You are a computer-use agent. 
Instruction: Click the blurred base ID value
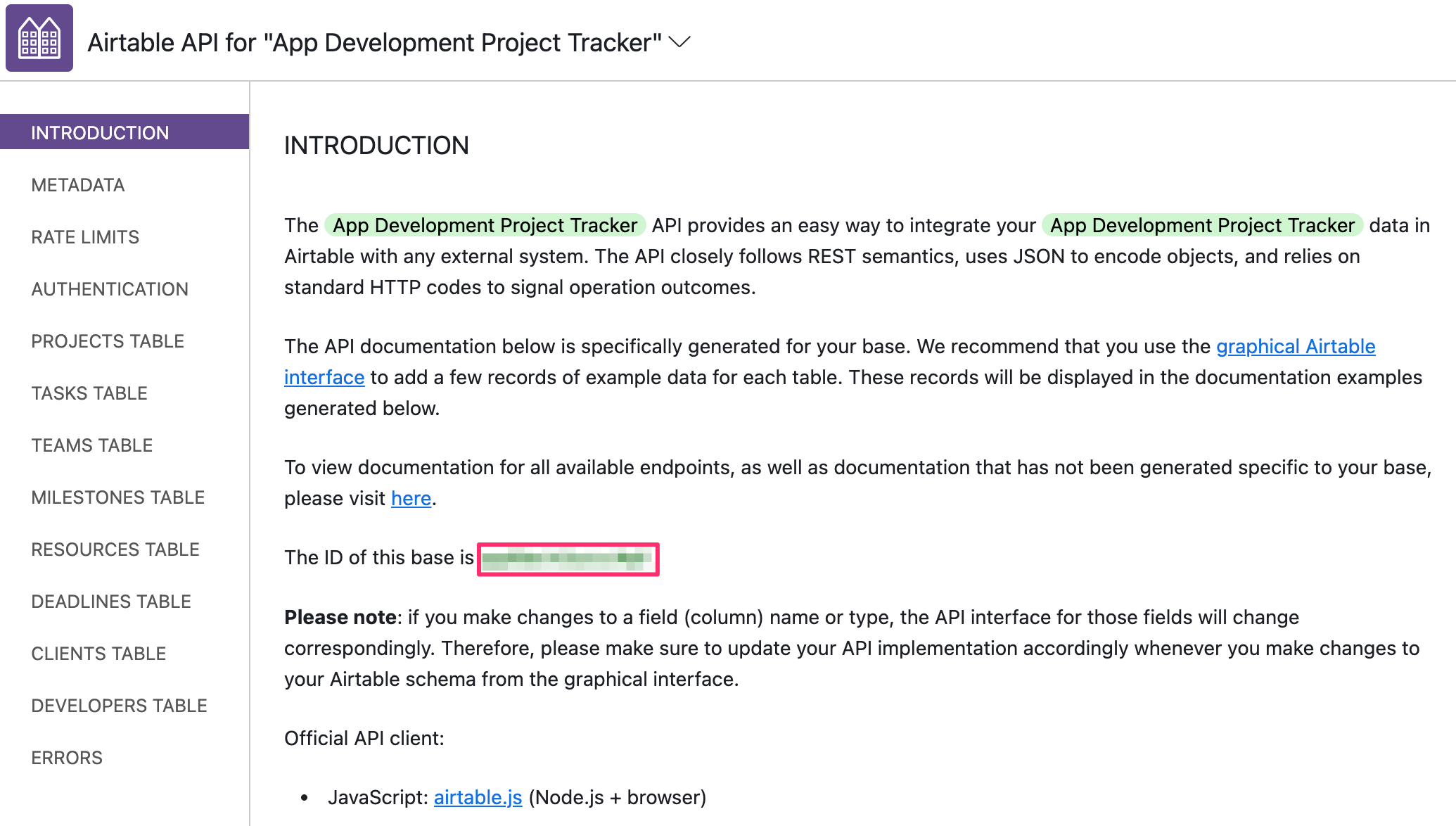click(x=568, y=559)
